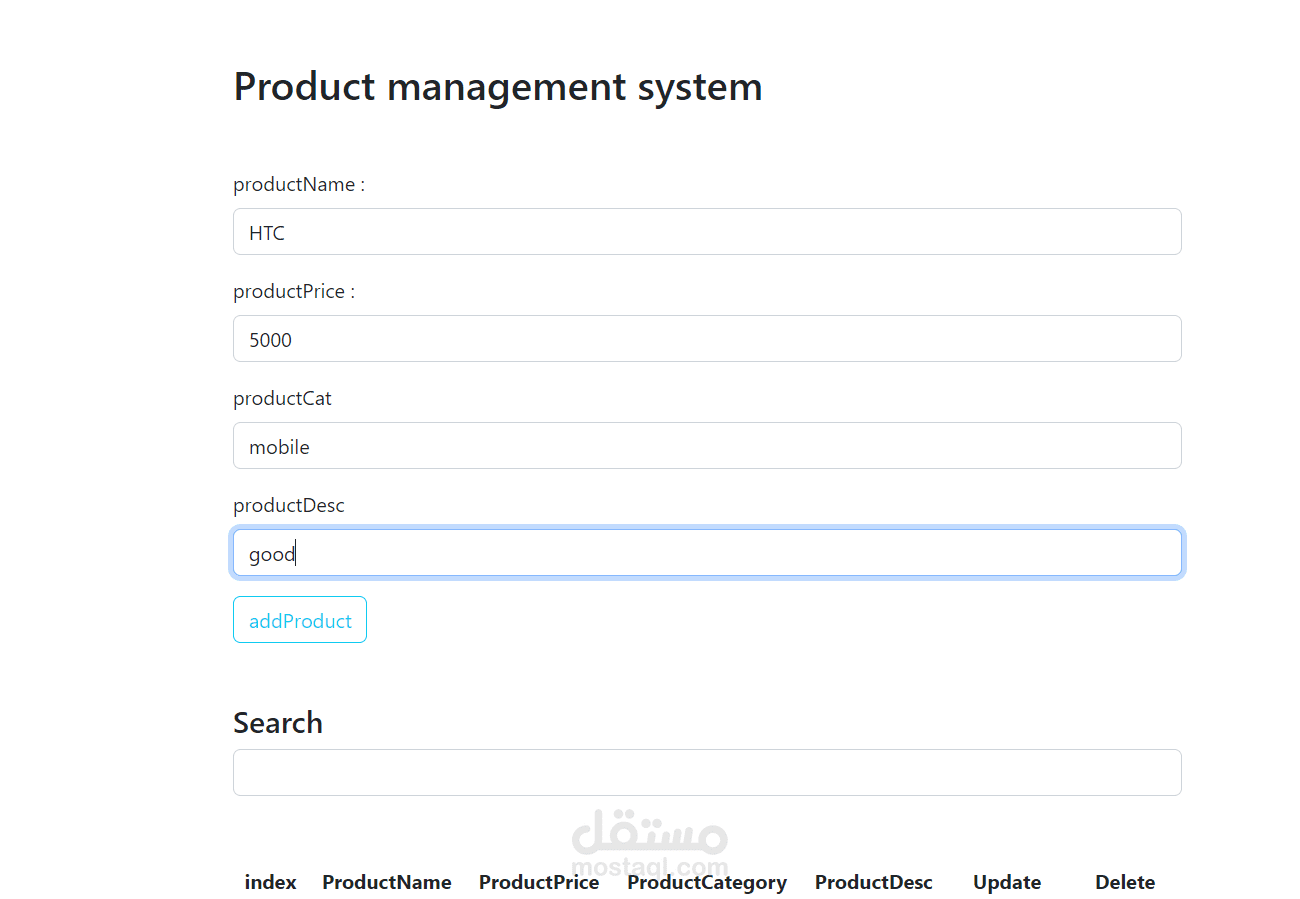Click the 'productCat' label
This screenshot has width=1300, height=899.
tap(282, 399)
